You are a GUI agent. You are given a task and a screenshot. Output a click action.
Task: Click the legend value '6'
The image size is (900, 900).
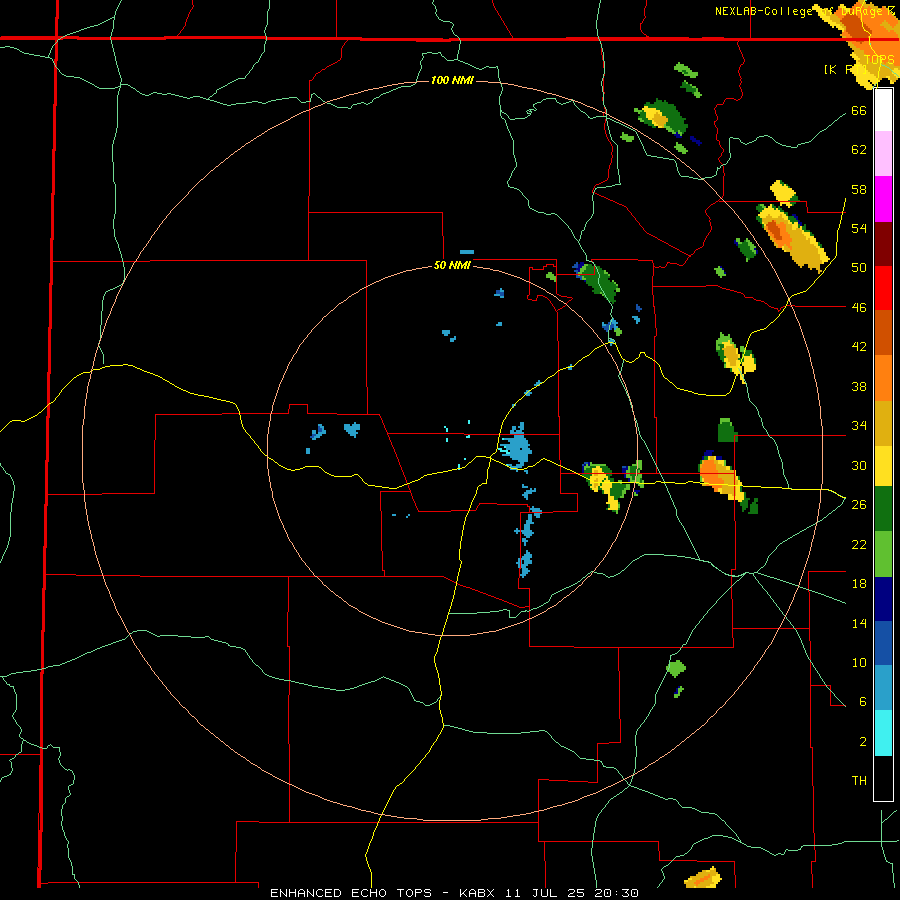[863, 701]
